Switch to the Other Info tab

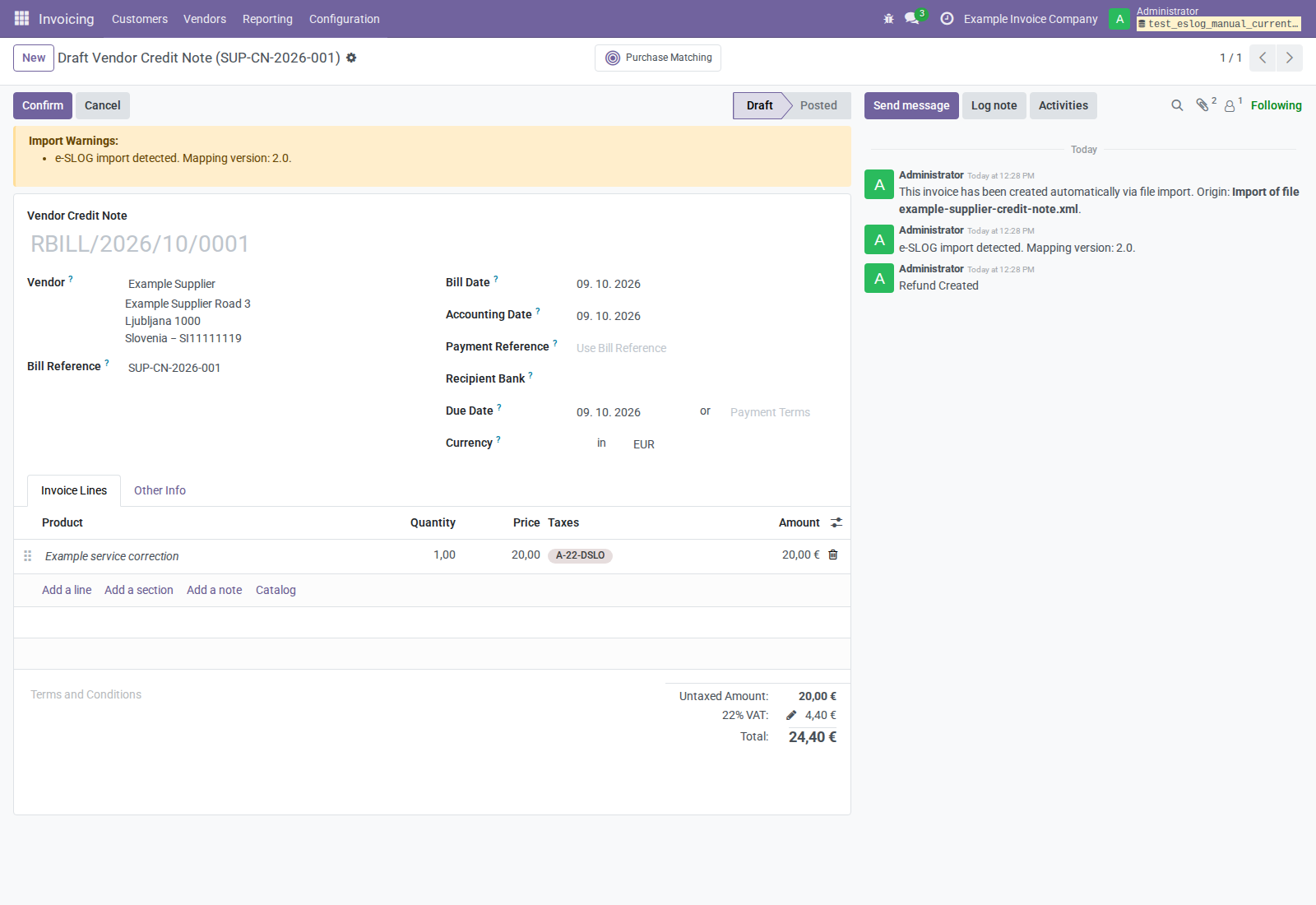click(x=160, y=490)
